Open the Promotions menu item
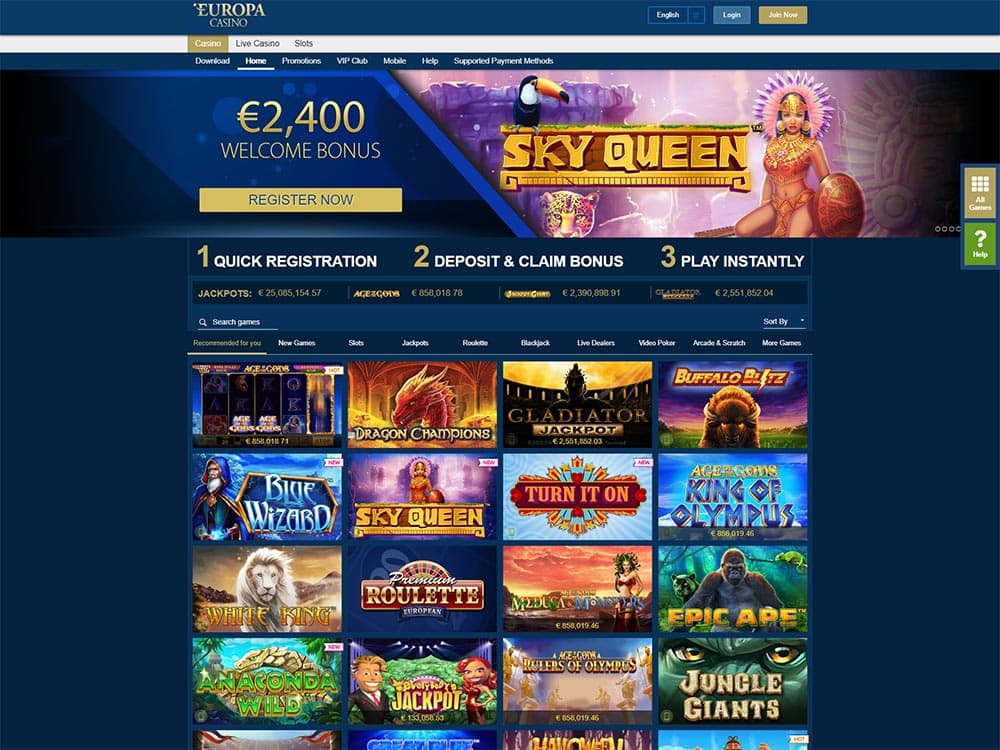This screenshot has width=1000, height=750. [301, 61]
